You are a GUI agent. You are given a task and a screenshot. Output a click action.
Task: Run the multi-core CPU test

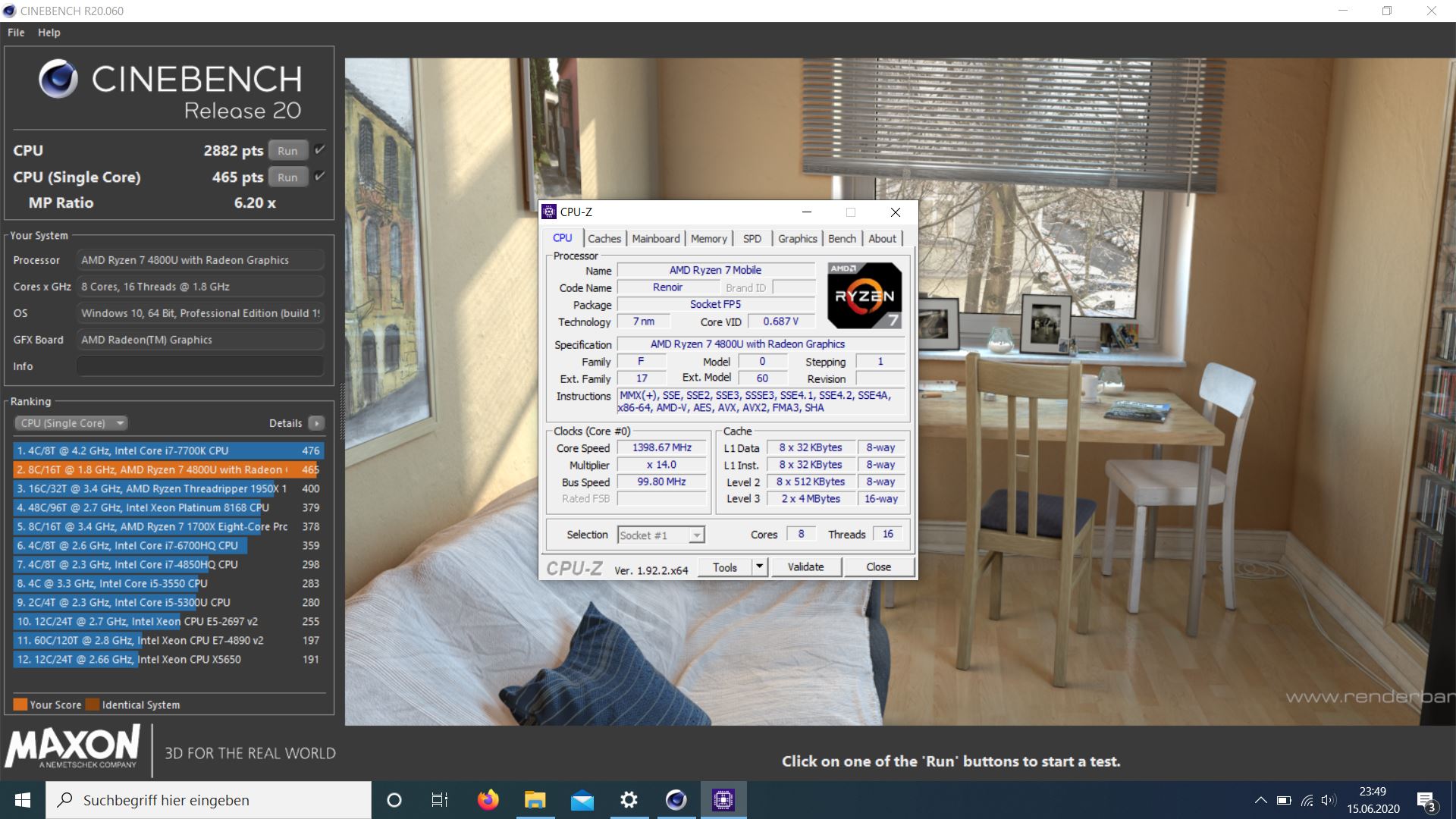287,150
